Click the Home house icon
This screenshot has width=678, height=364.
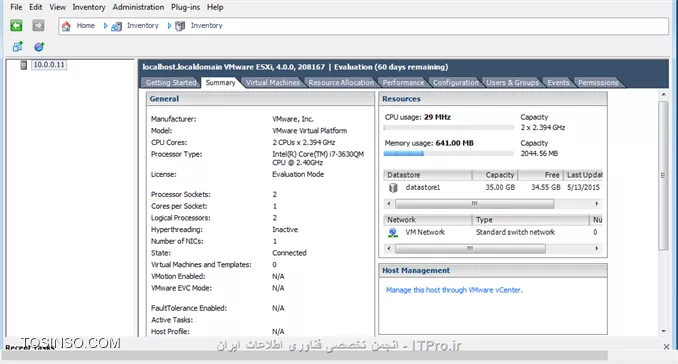tap(66, 26)
